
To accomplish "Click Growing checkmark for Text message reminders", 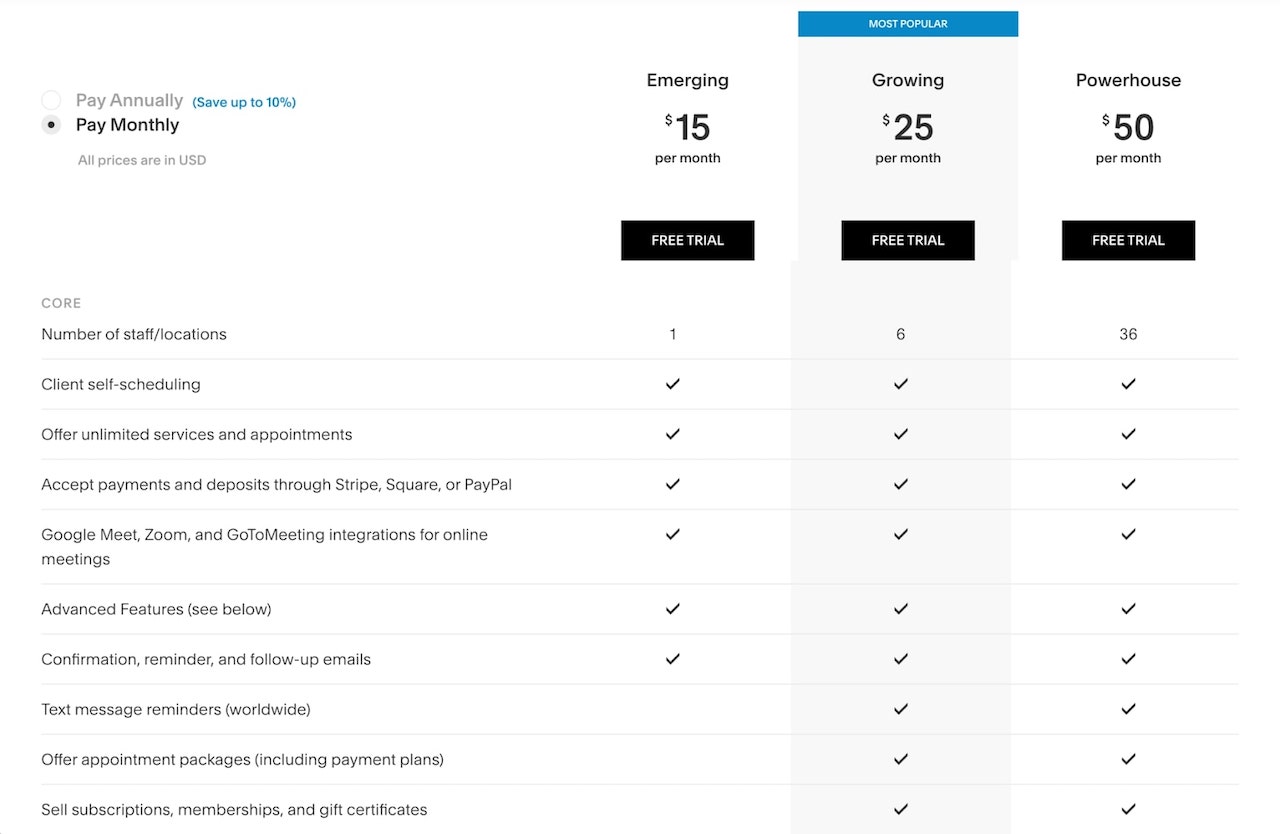I will (901, 709).
